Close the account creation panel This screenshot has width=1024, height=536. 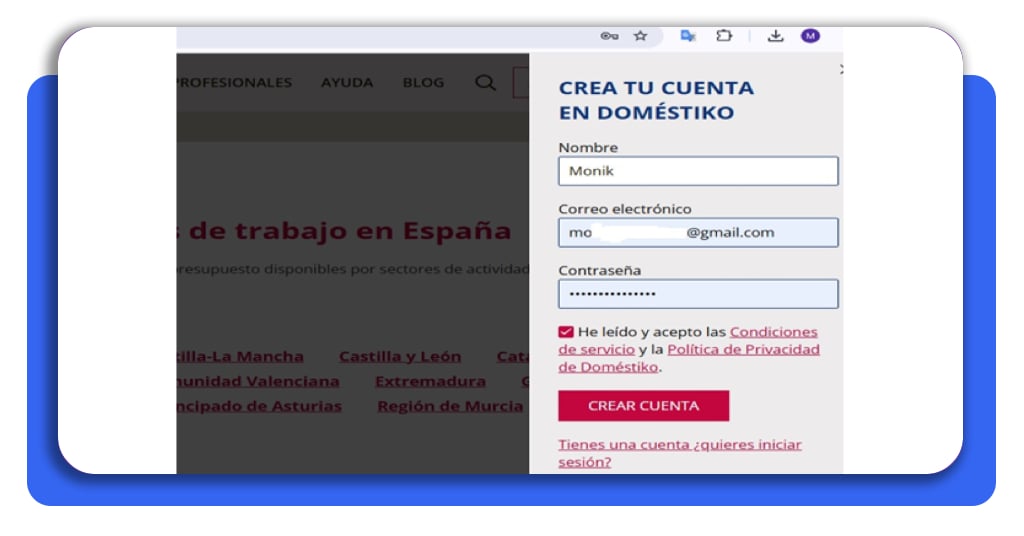[840, 69]
